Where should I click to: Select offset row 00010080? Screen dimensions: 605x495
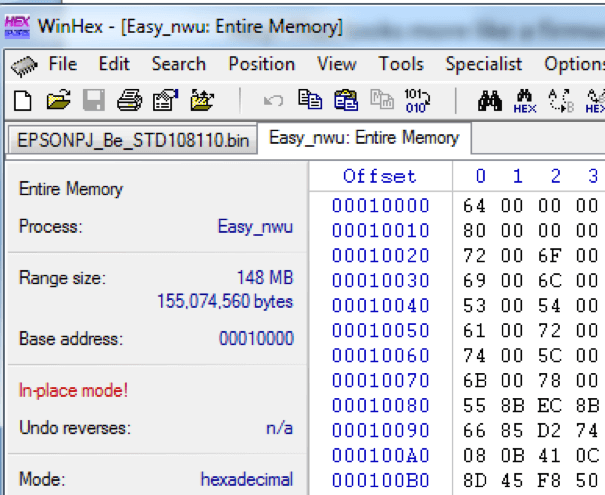click(x=380, y=405)
